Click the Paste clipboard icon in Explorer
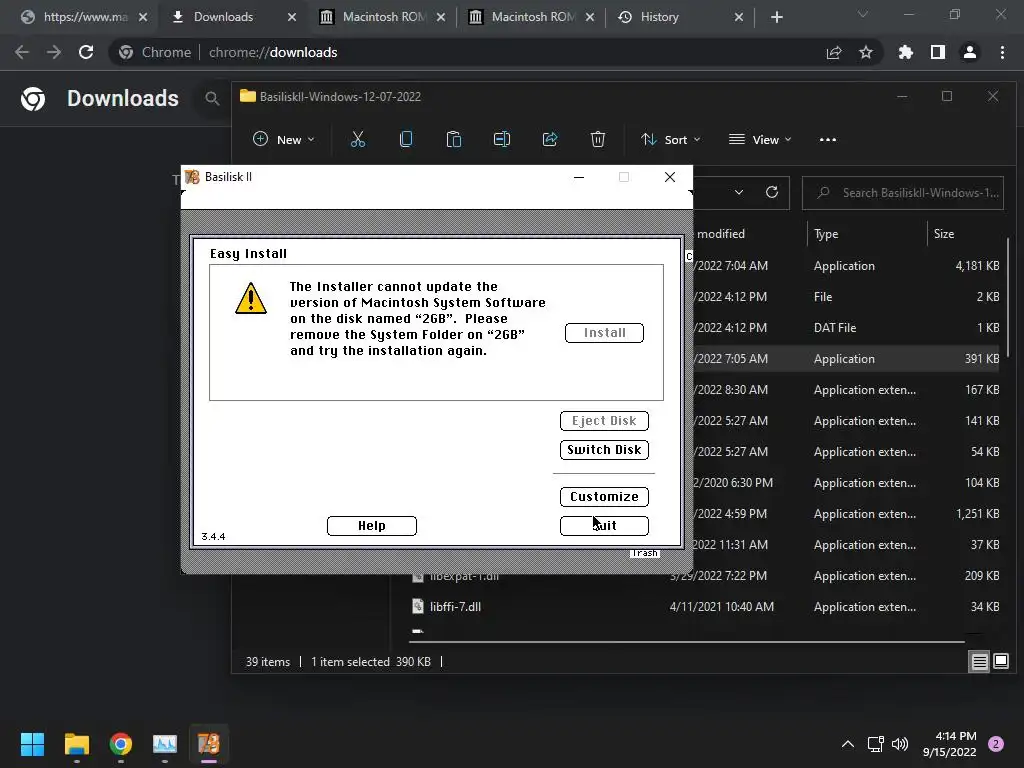 coord(454,139)
